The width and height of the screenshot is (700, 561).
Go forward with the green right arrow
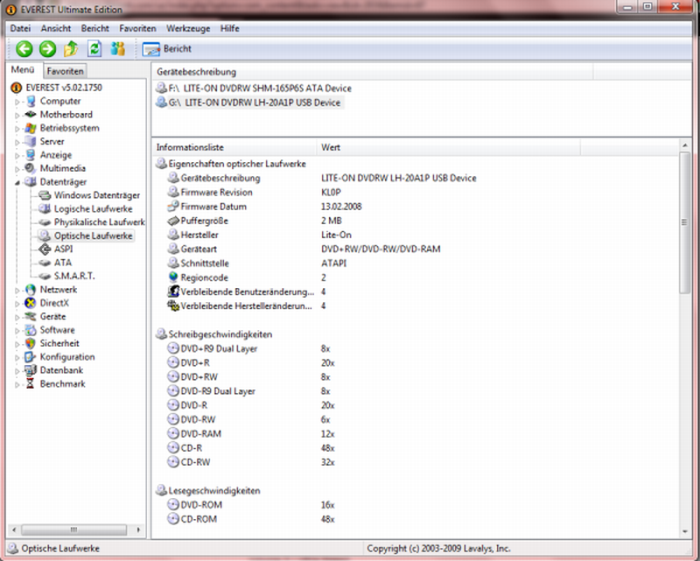[47, 49]
